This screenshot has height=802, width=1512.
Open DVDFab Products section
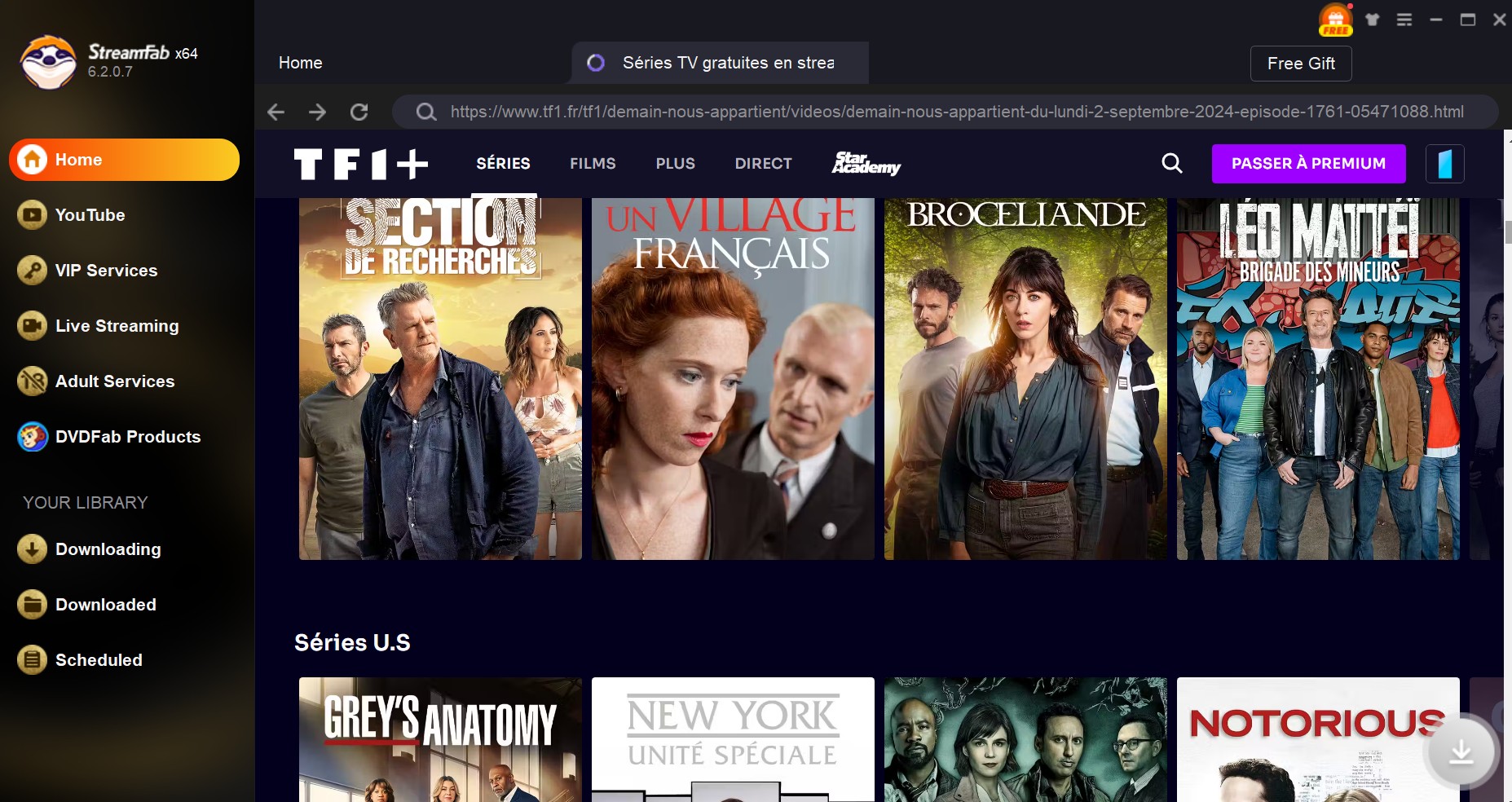point(128,437)
